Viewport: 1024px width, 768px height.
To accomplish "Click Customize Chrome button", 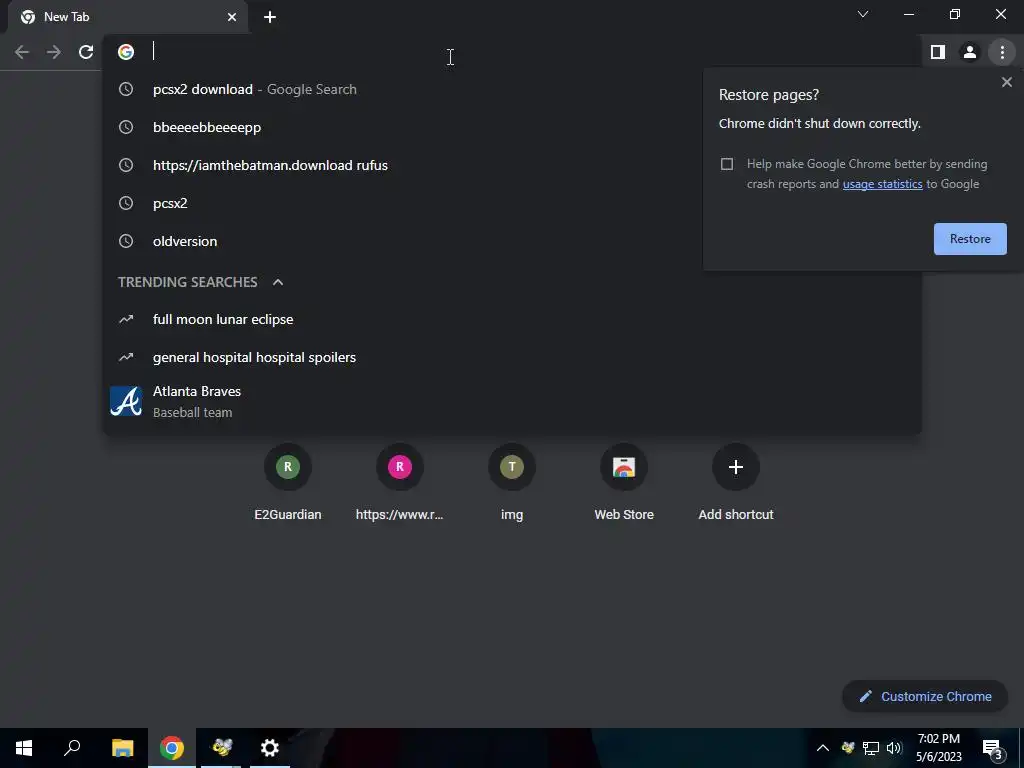I will click(x=925, y=697).
